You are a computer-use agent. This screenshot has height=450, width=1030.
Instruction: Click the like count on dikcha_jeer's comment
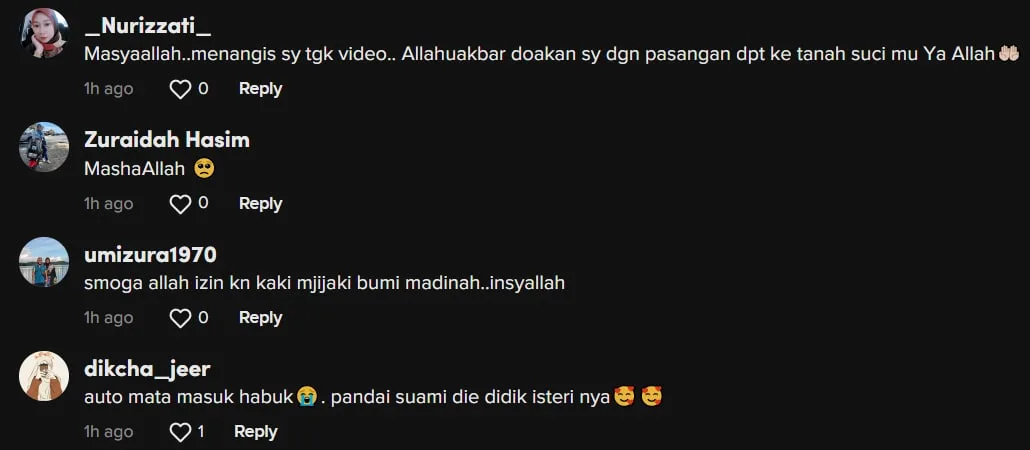tap(201, 432)
